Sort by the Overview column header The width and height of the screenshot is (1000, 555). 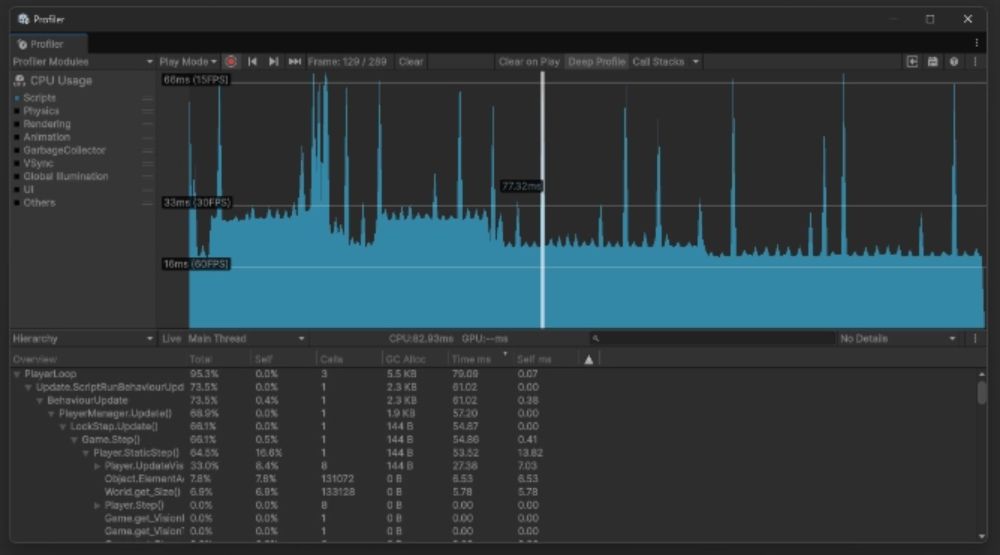coord(35,360)
